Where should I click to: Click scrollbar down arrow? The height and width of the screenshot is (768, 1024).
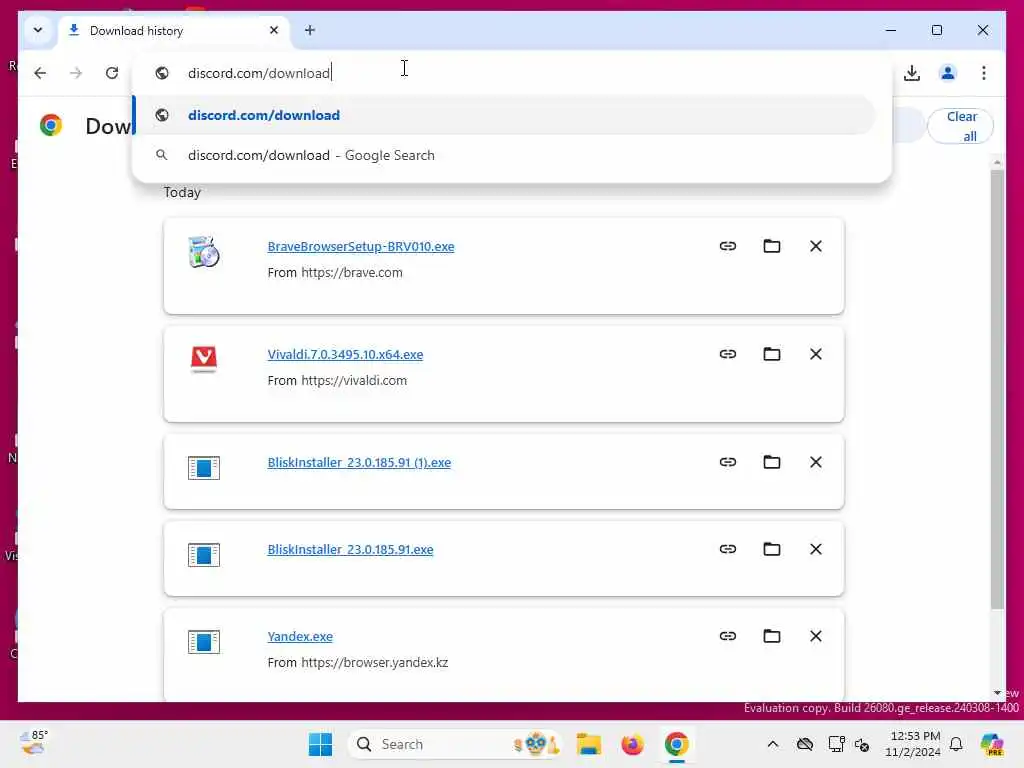point(997,692)
